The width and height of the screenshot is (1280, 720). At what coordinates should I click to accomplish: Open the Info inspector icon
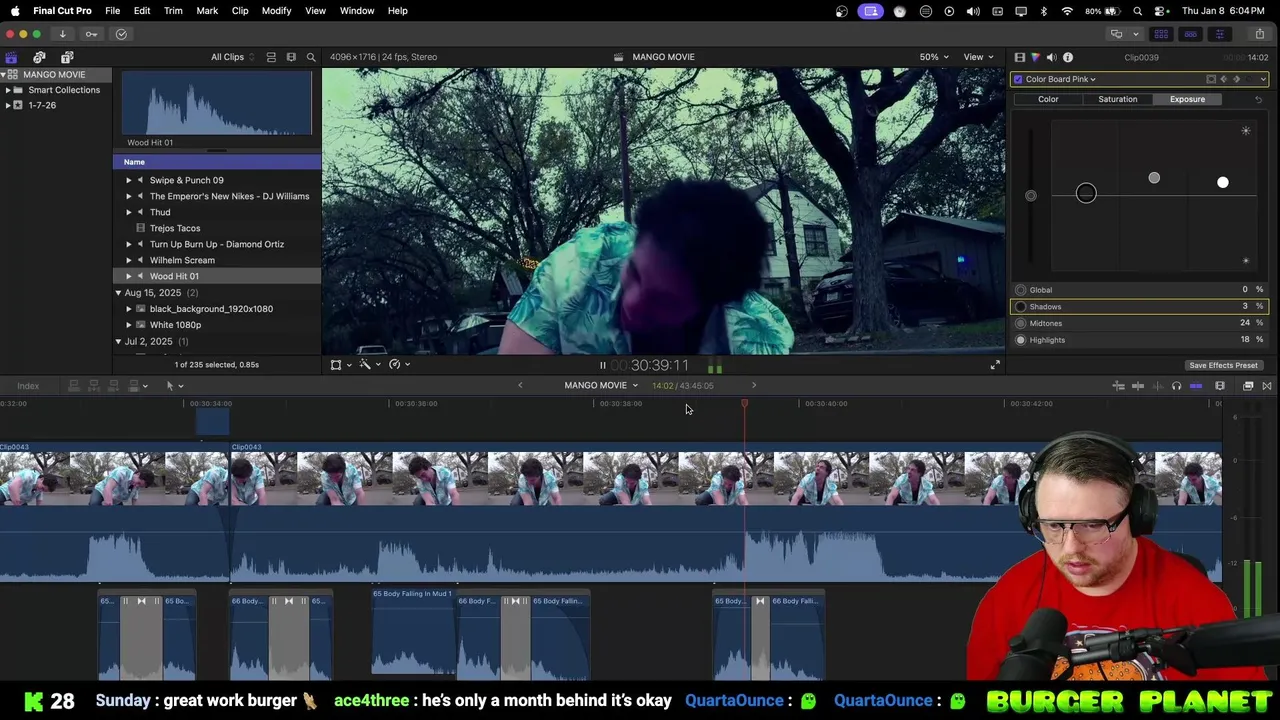(x=1068, y=58)
